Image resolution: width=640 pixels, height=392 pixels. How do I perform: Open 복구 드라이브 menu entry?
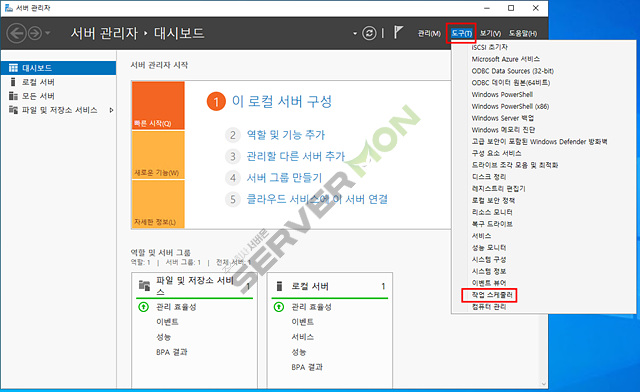pyautogui.click(x=492, y=224)
